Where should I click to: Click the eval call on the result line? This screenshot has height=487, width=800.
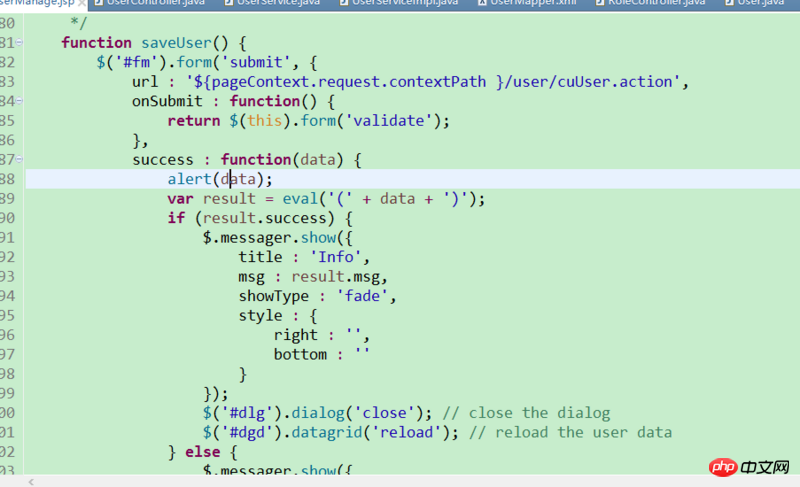(301, 198)
